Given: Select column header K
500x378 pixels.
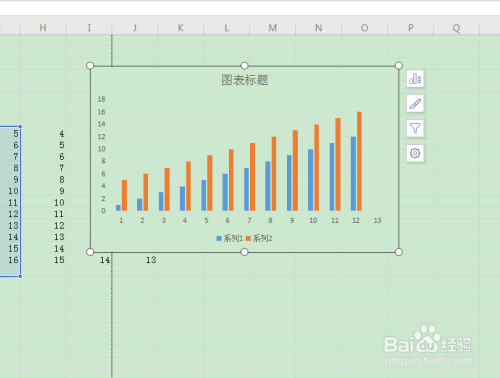Looking at the screenshot, I should [181, 28].
